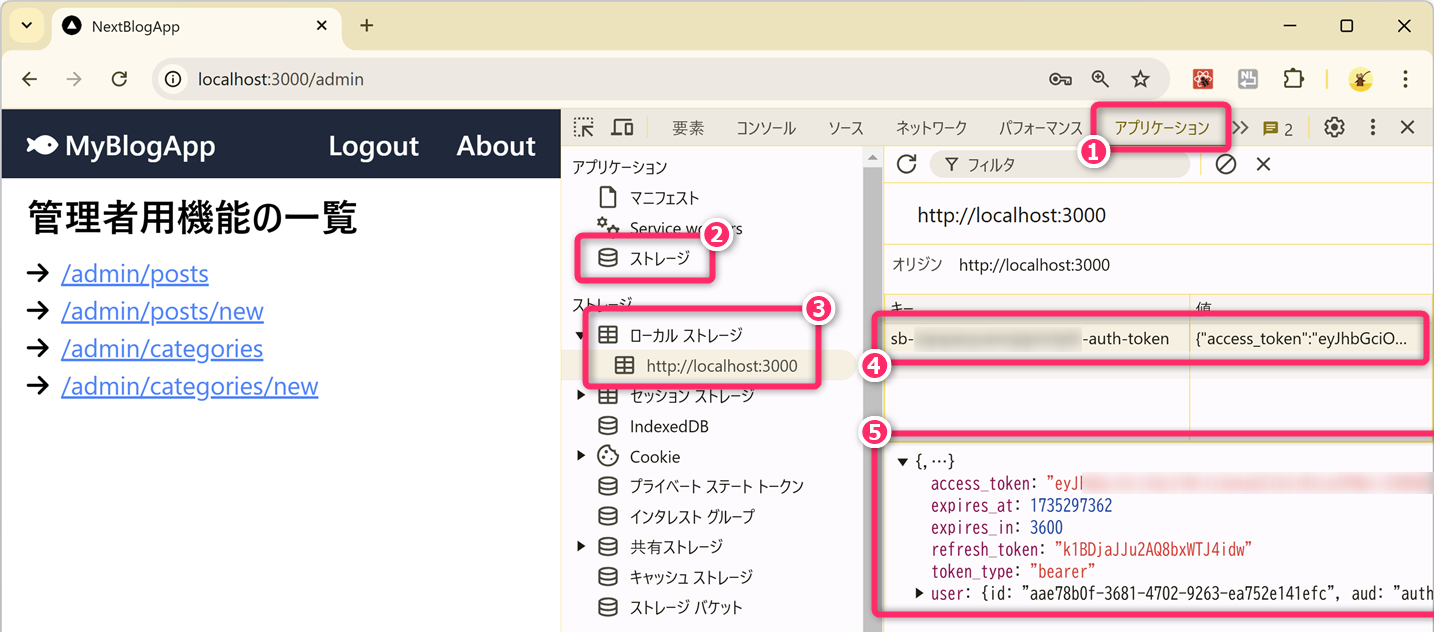Open DevTools three-dot customize menu

pos(1373,127)
